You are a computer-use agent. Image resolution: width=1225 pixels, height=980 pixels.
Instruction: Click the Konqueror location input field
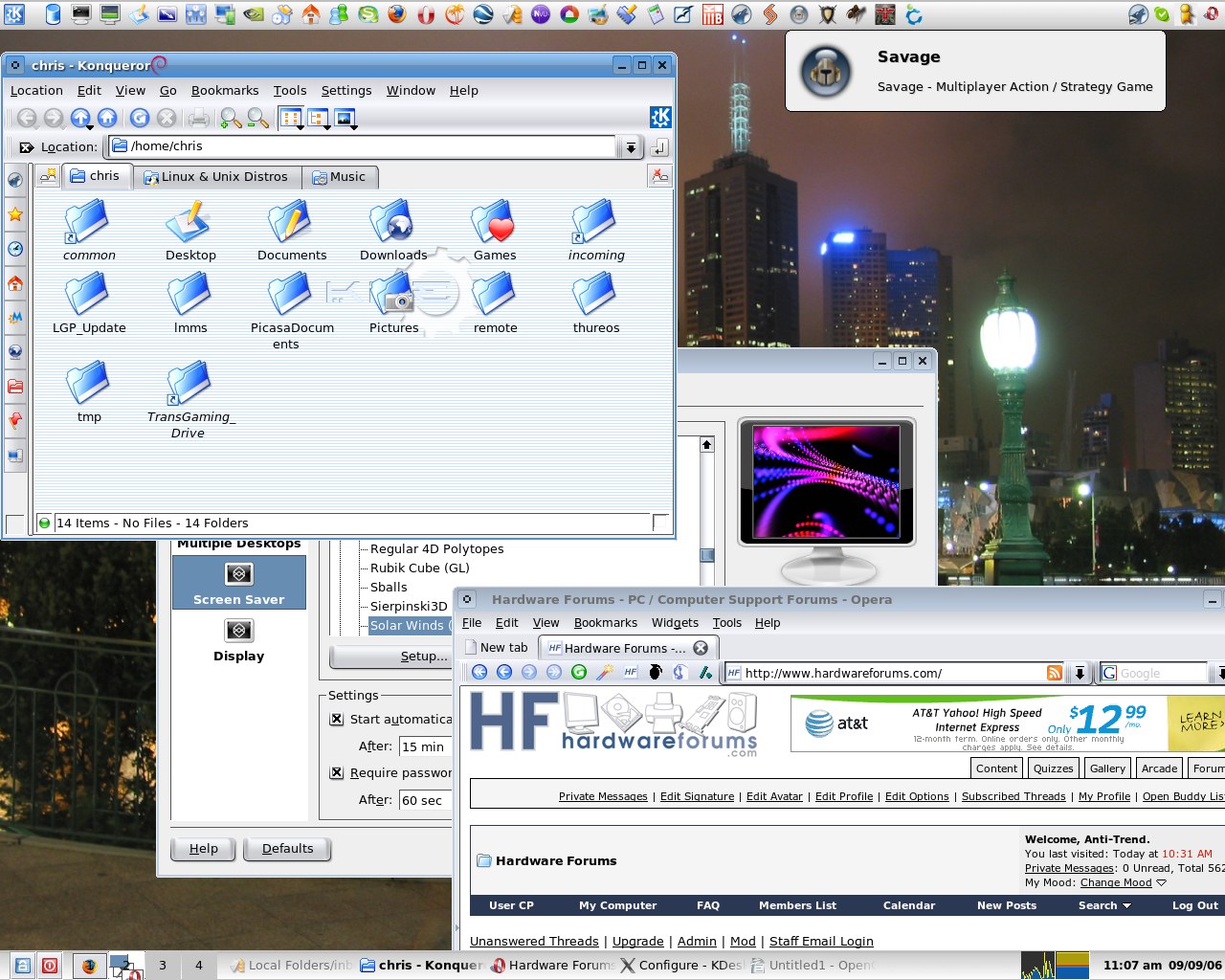(x=364, y=147)
